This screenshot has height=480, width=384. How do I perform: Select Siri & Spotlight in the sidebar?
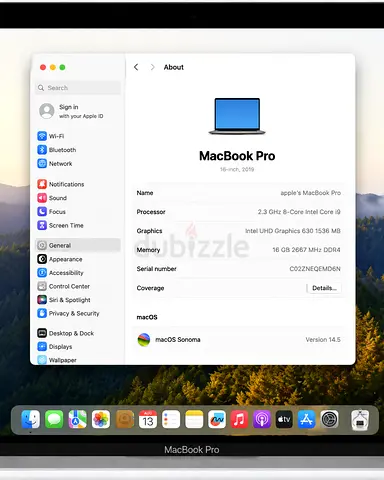64,300
